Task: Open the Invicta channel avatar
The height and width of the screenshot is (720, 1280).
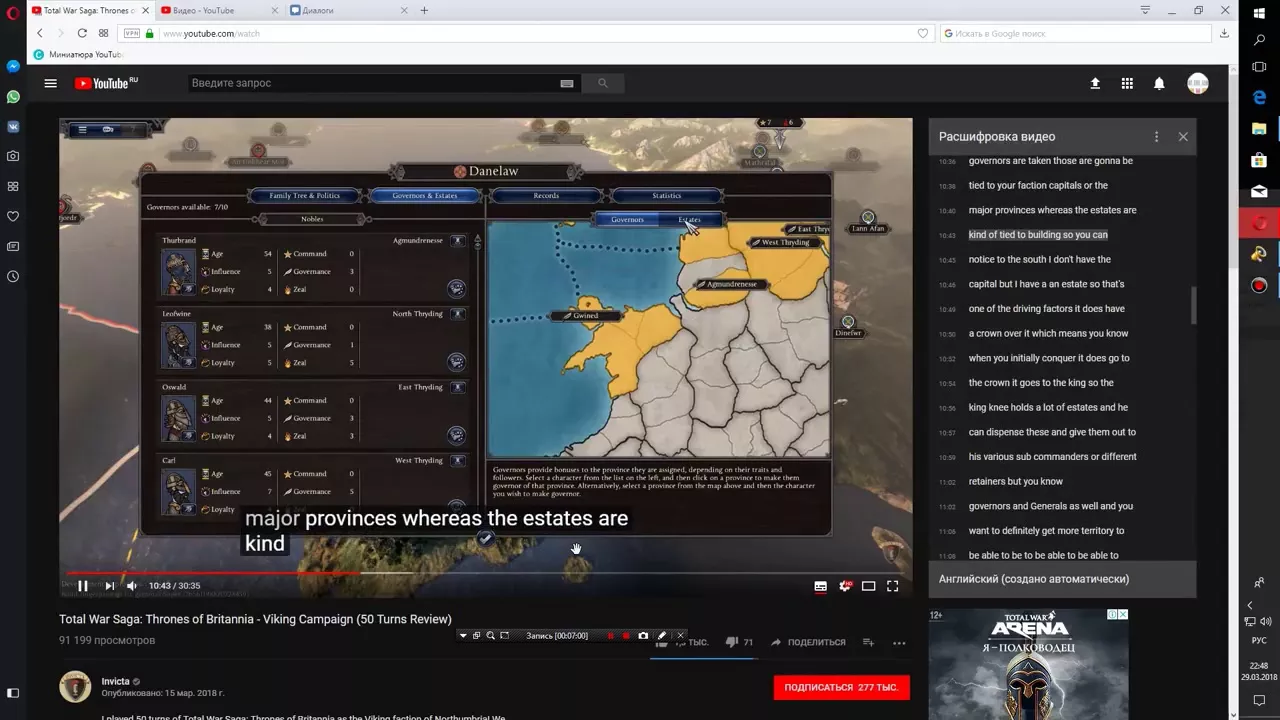Action: tap(75, 687)
